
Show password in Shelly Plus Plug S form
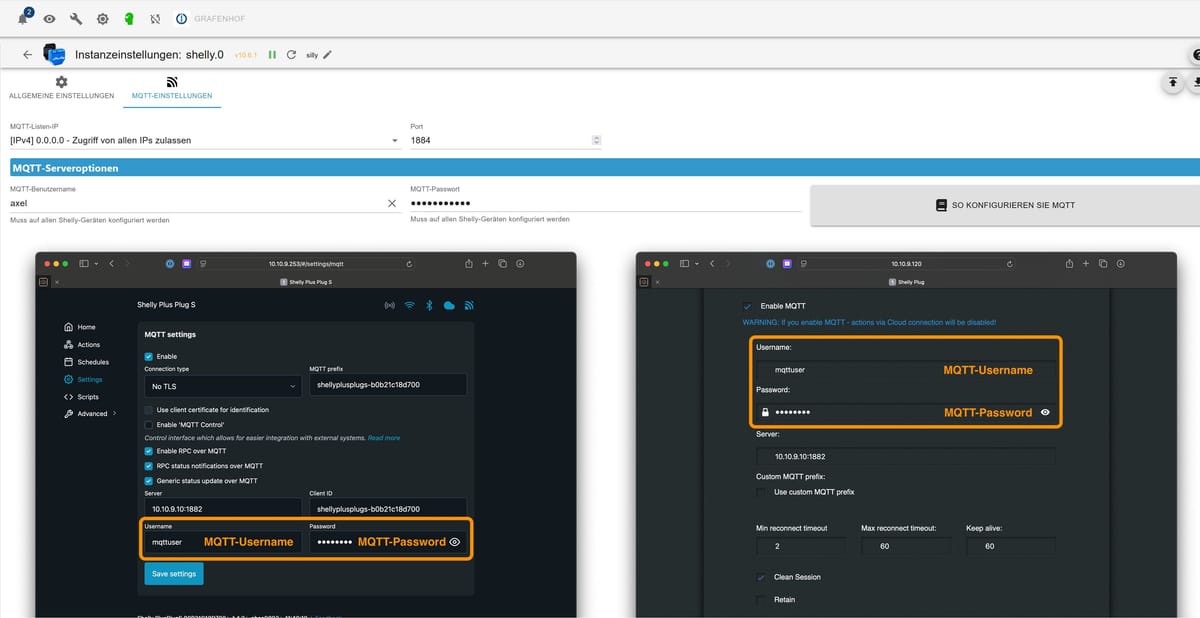click(x=455, y=542)
